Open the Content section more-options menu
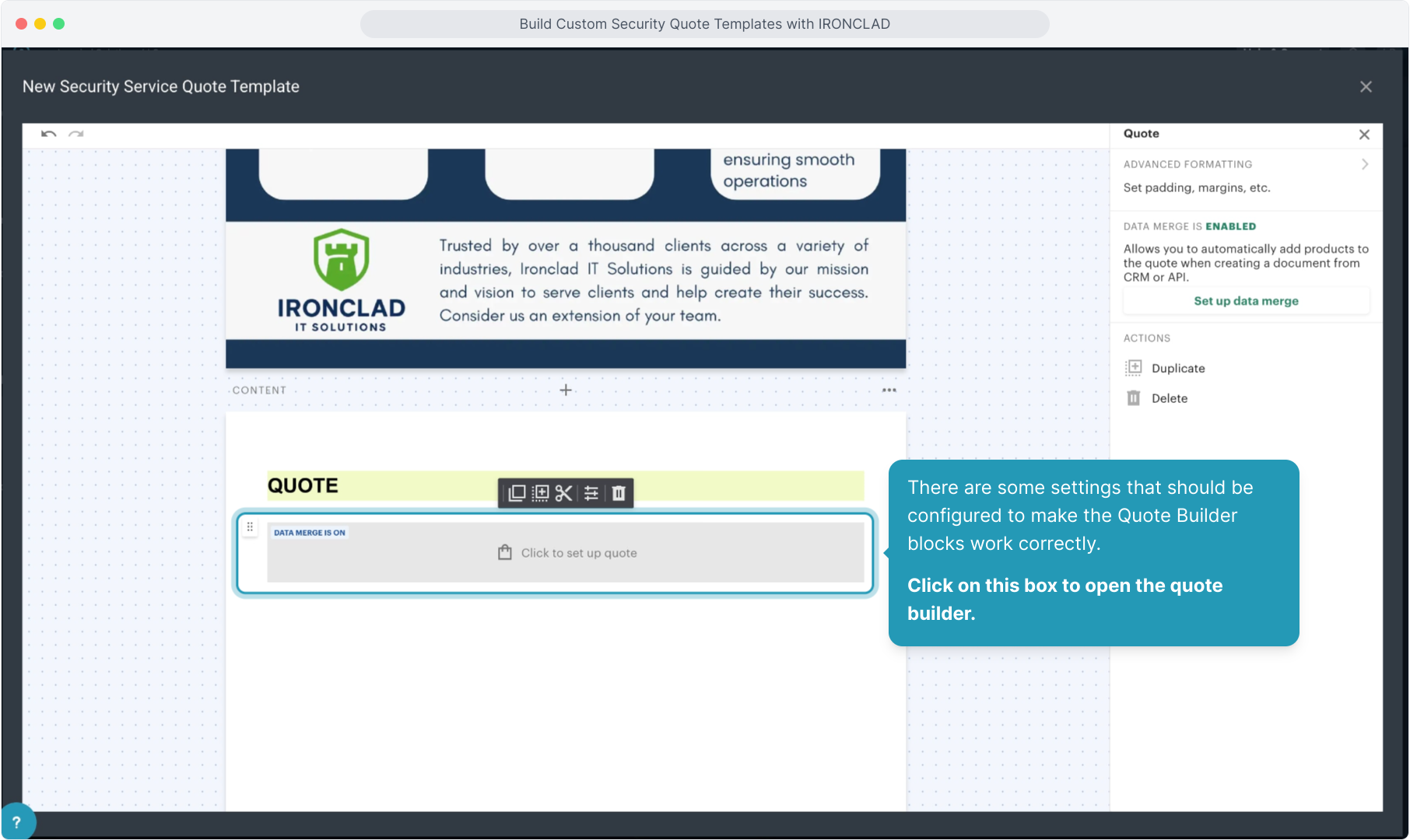This screenshot has width=1410, height=840. point(889,390)
